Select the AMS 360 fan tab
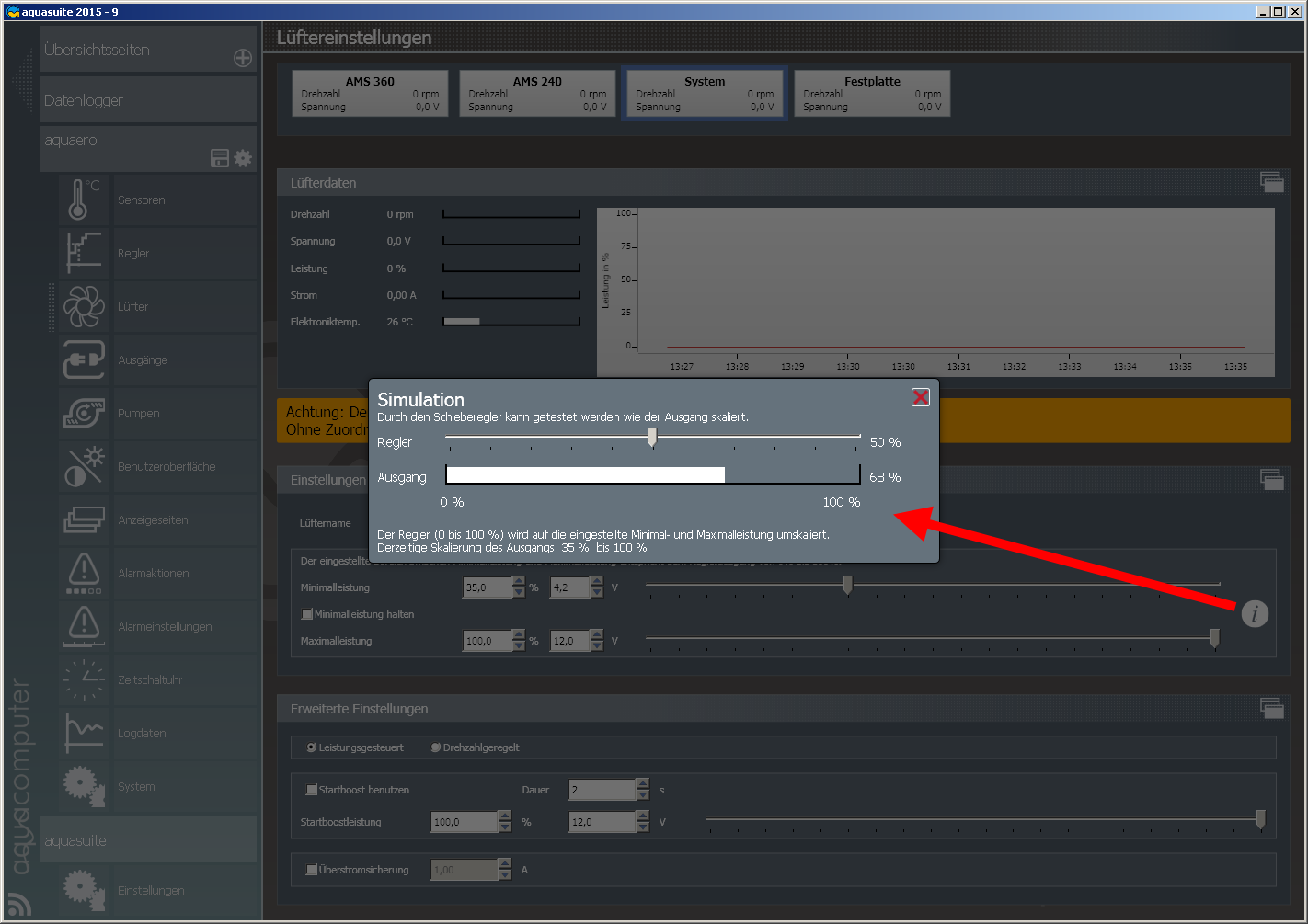1308x924 pixels. [x=370, y=94]
